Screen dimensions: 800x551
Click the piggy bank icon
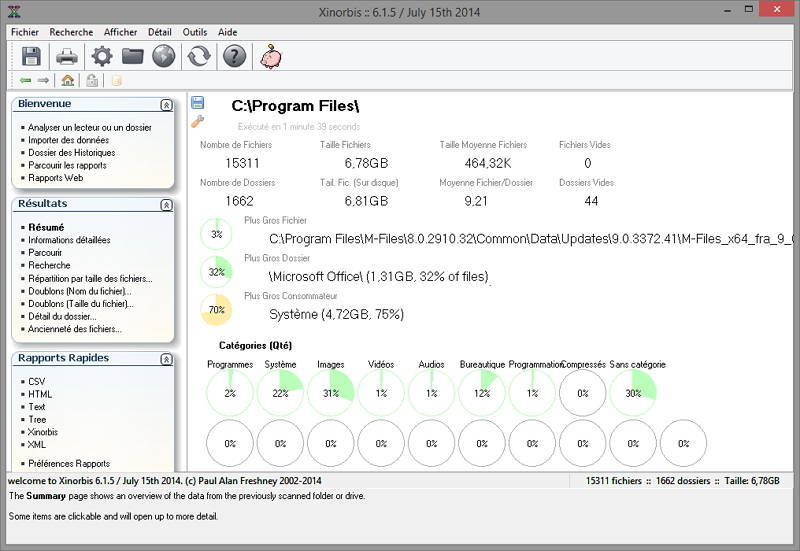[x=271, y=57]
